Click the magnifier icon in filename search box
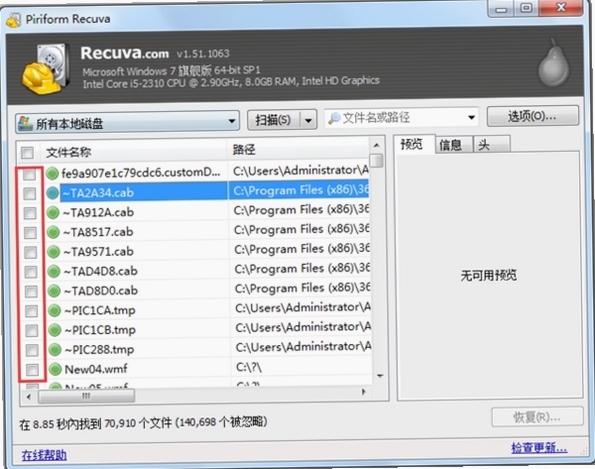 [334, 118]
